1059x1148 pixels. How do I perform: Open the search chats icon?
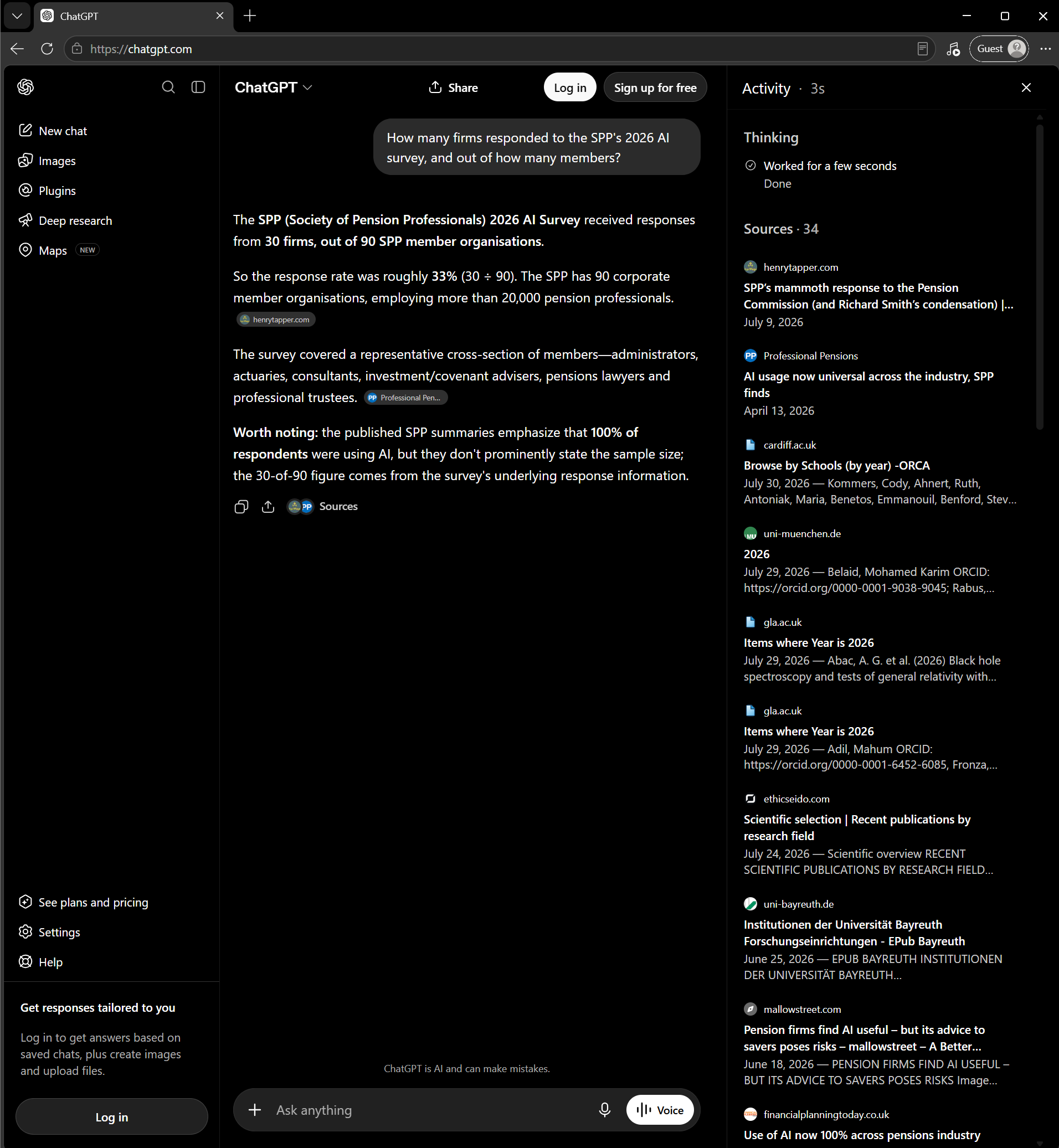point(168,87)
